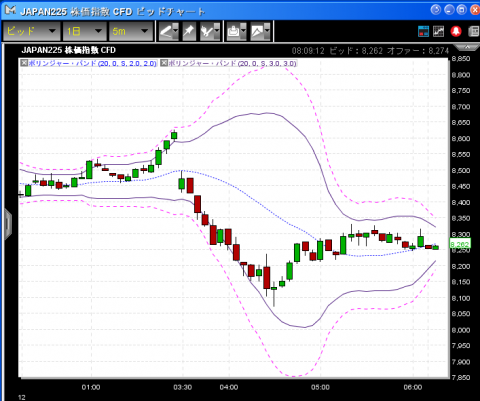Select the line drawing tool icon
The height and width of the screenshot is (401, 480).
[x=166, y=31]
